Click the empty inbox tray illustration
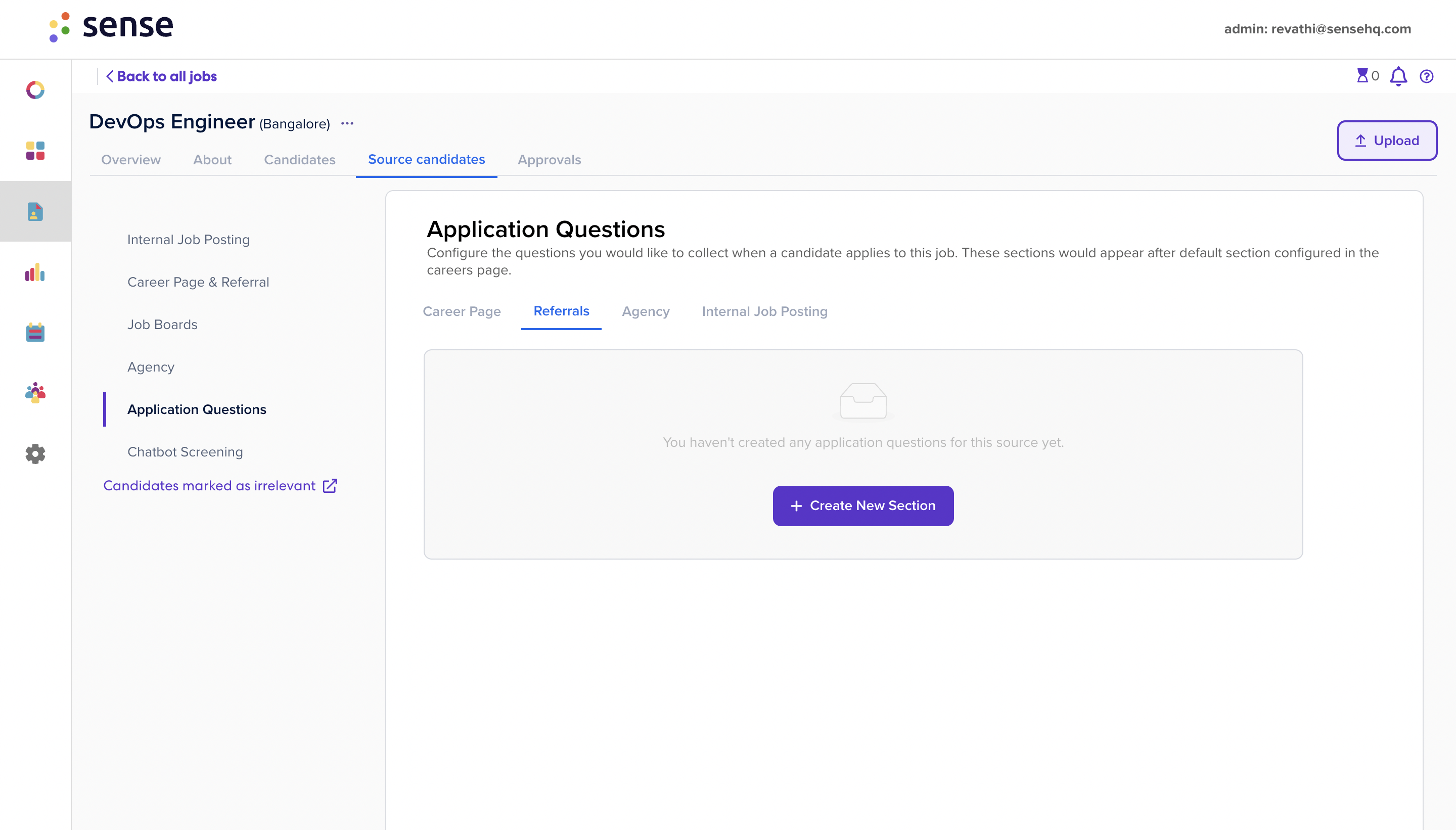This screenshot has width=1456, height=830. (863, 401)
